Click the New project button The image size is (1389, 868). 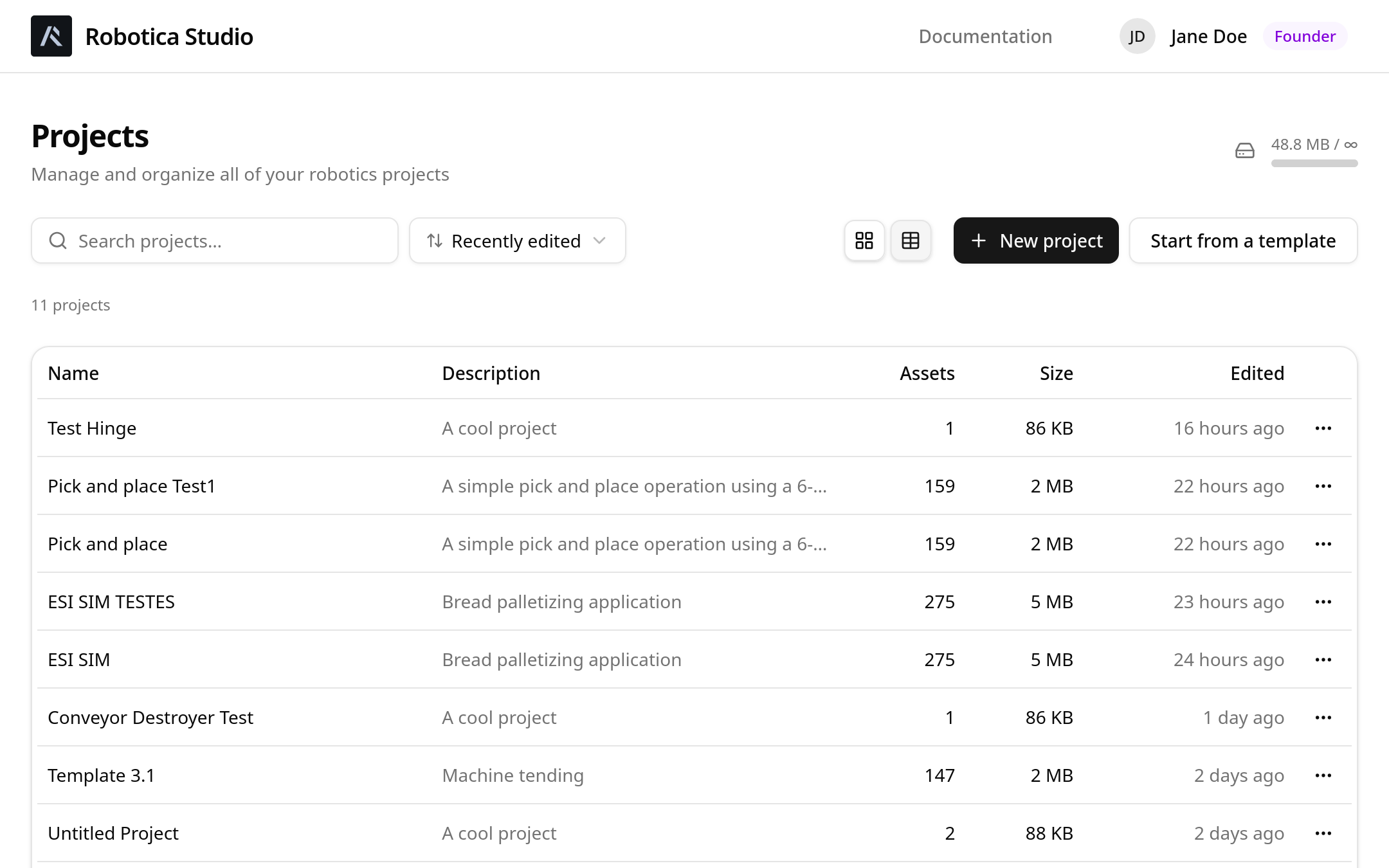pyautogui.click(x=1035, y=240)
